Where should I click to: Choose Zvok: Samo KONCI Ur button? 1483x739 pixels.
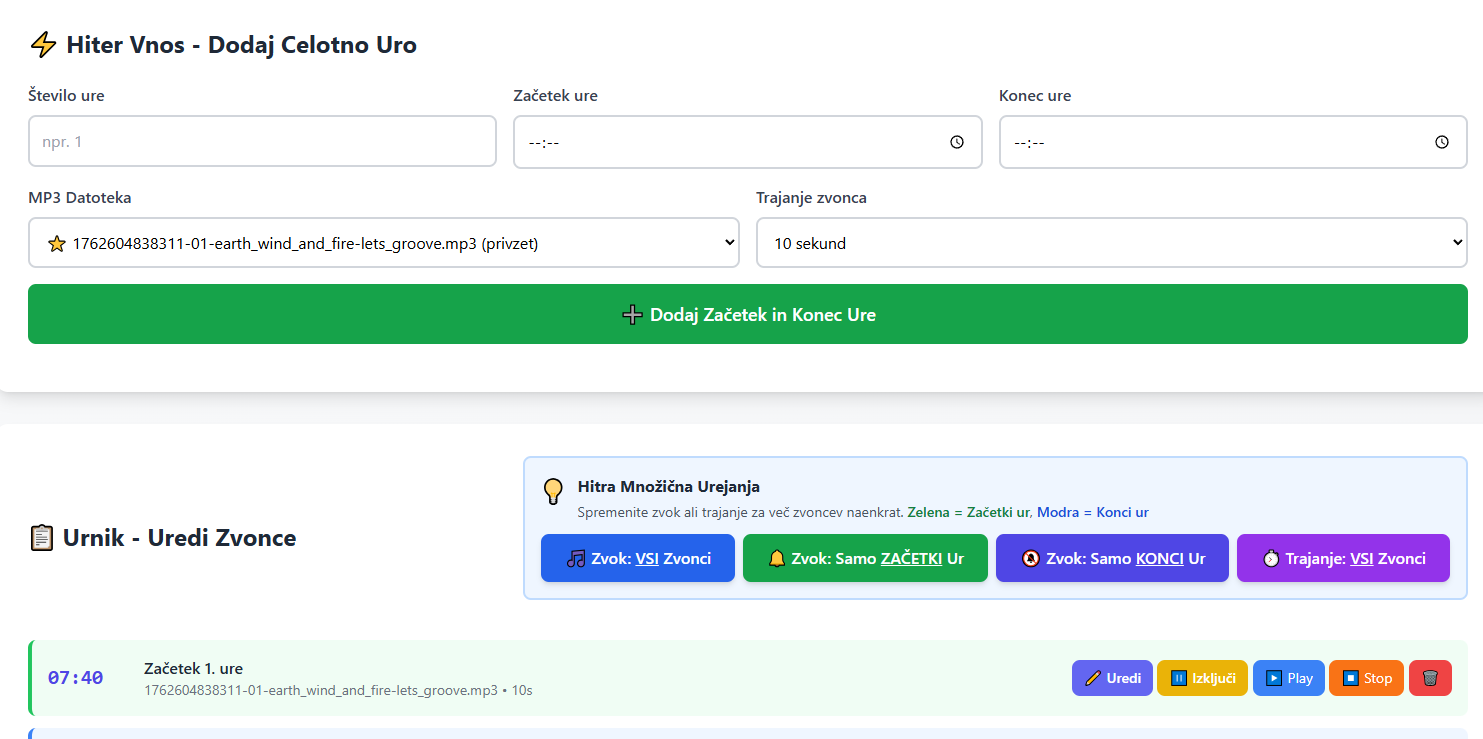tap(1112, 558)
